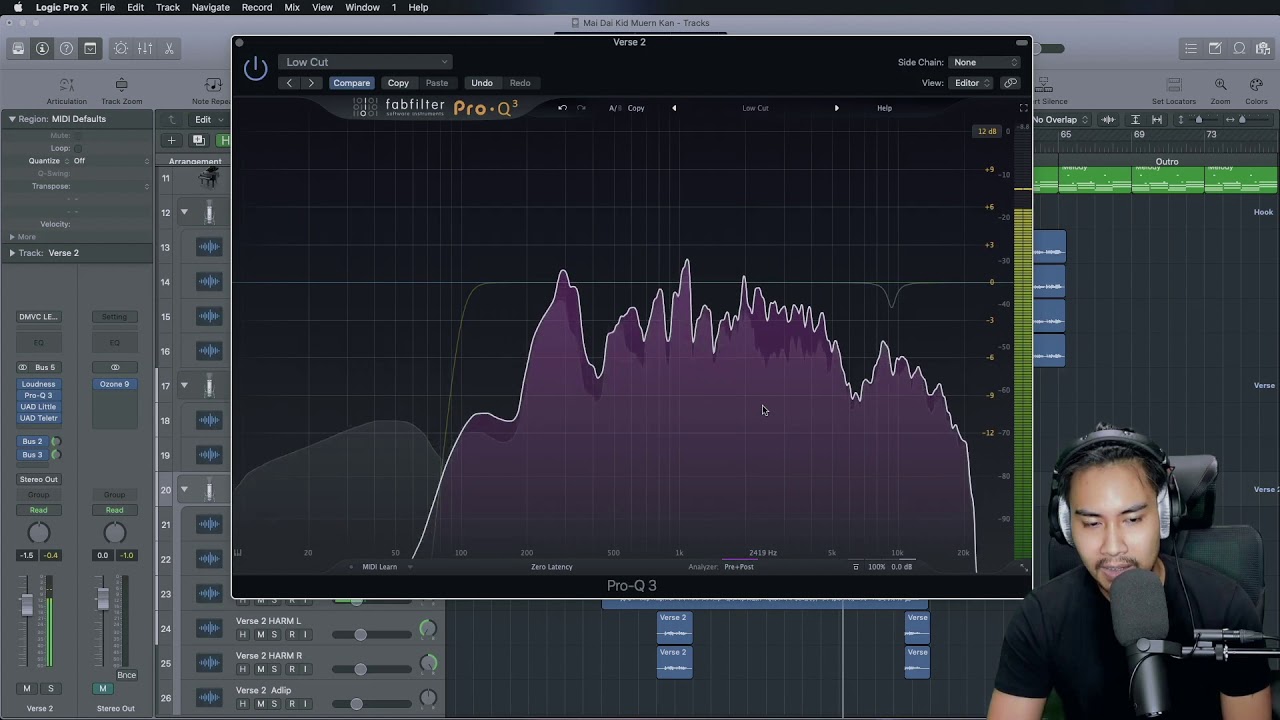Collapse the track 12 folder stack triangle
This screenshot has width=1280, height=720.
tap(184, 212)
